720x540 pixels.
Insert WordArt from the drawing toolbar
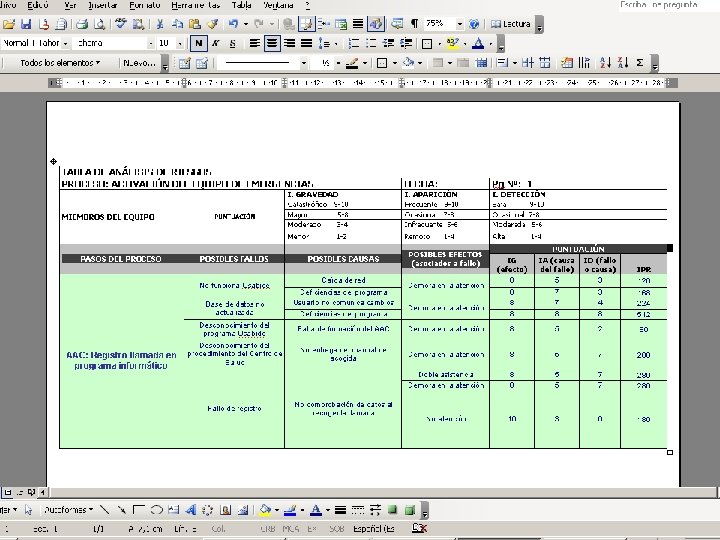191,510
